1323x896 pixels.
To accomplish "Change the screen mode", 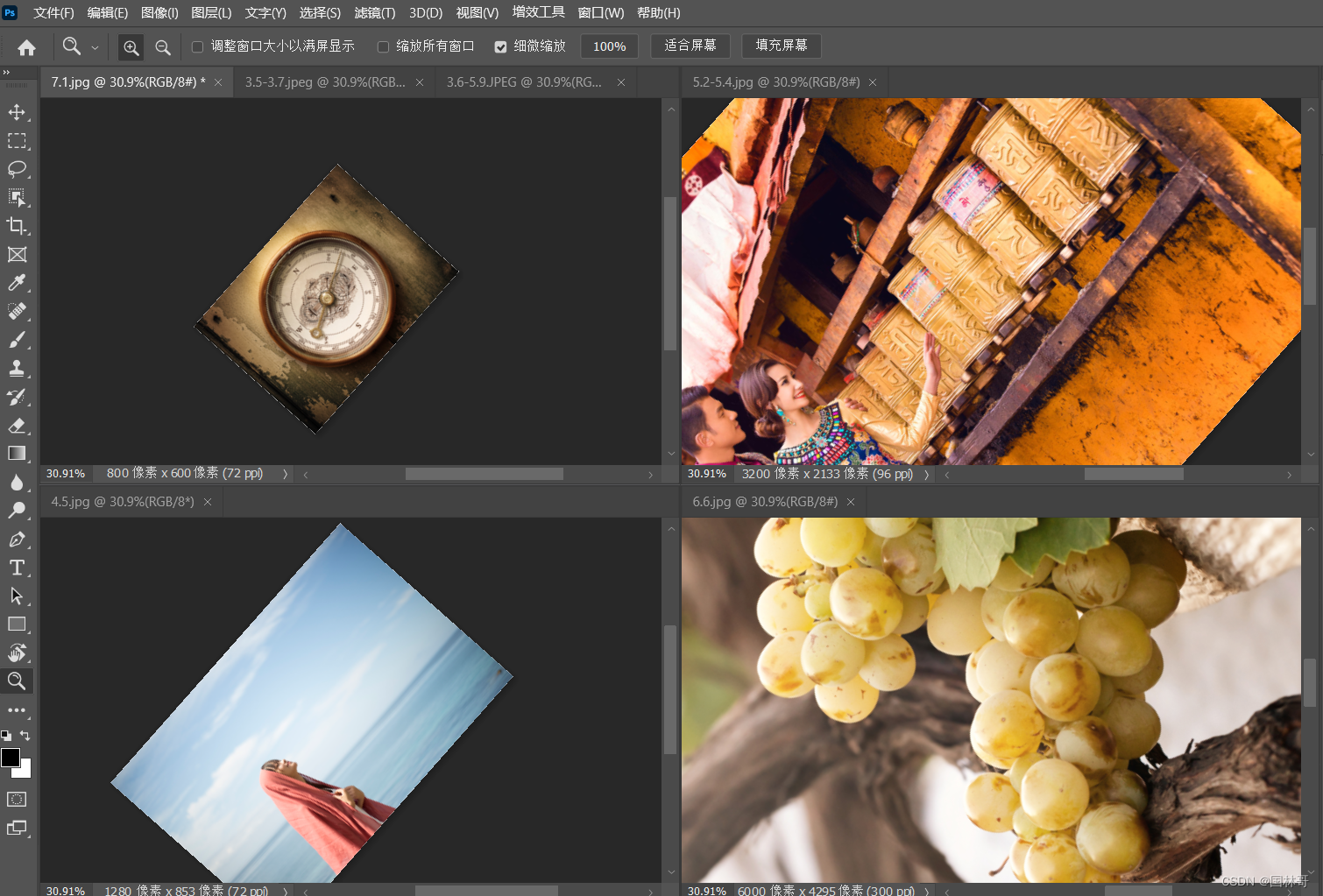I will click(x=17, y=828).
